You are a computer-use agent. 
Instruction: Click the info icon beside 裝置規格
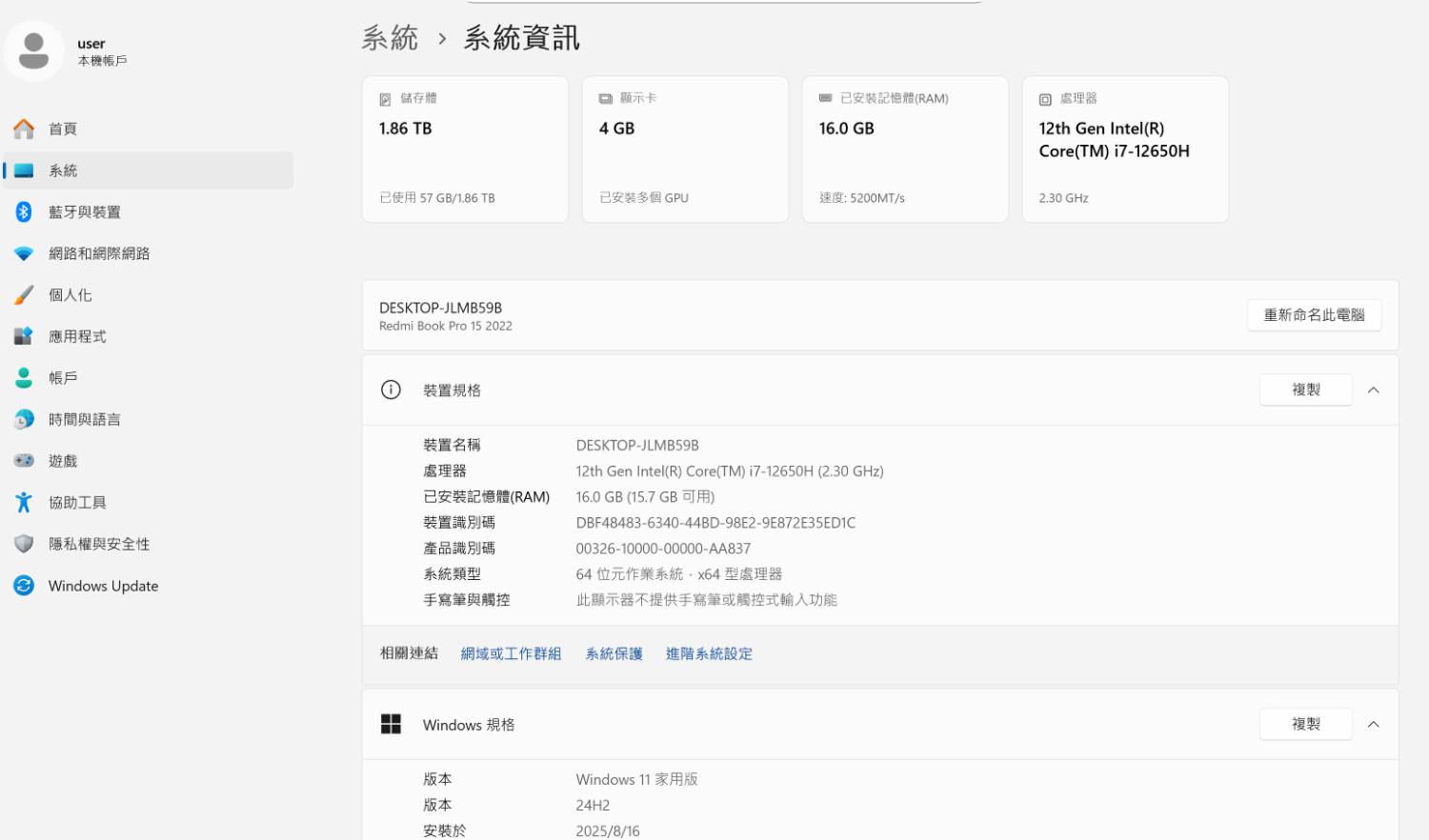(x=391, y=390)
